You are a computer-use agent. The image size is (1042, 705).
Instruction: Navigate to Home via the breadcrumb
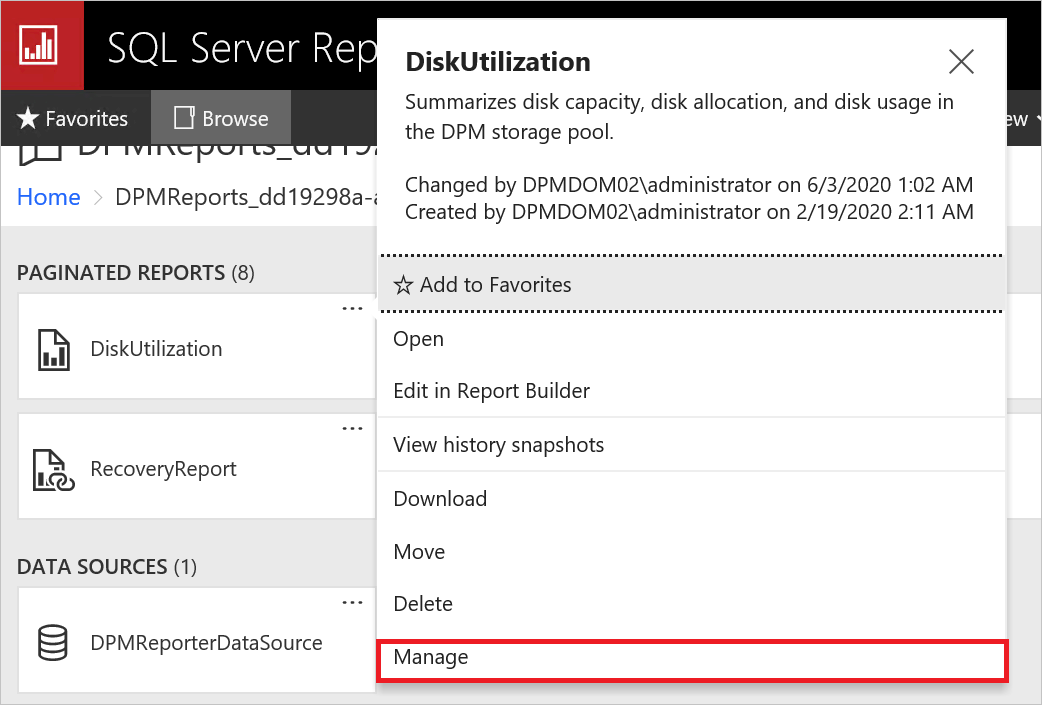click(48, 197)
